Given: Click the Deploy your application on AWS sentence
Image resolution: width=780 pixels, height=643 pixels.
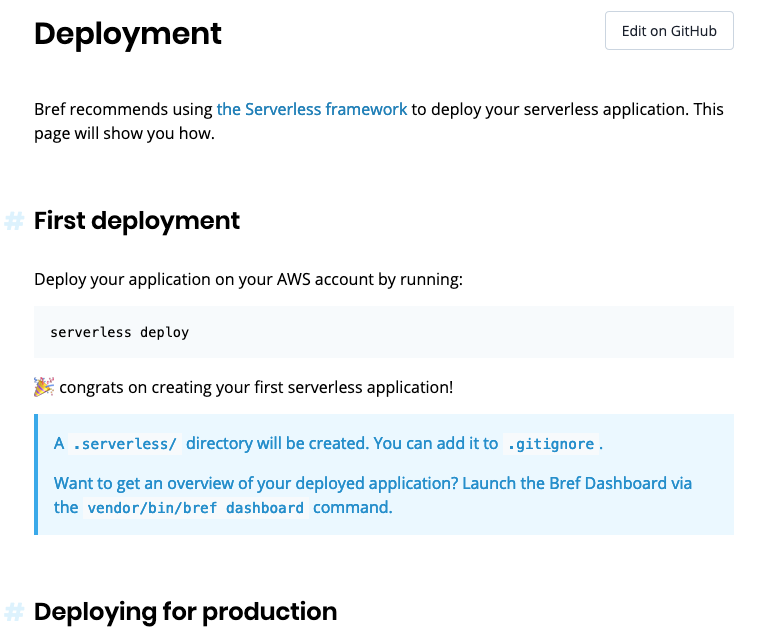Looking at the screenshot, I should [x=248, y=279].
